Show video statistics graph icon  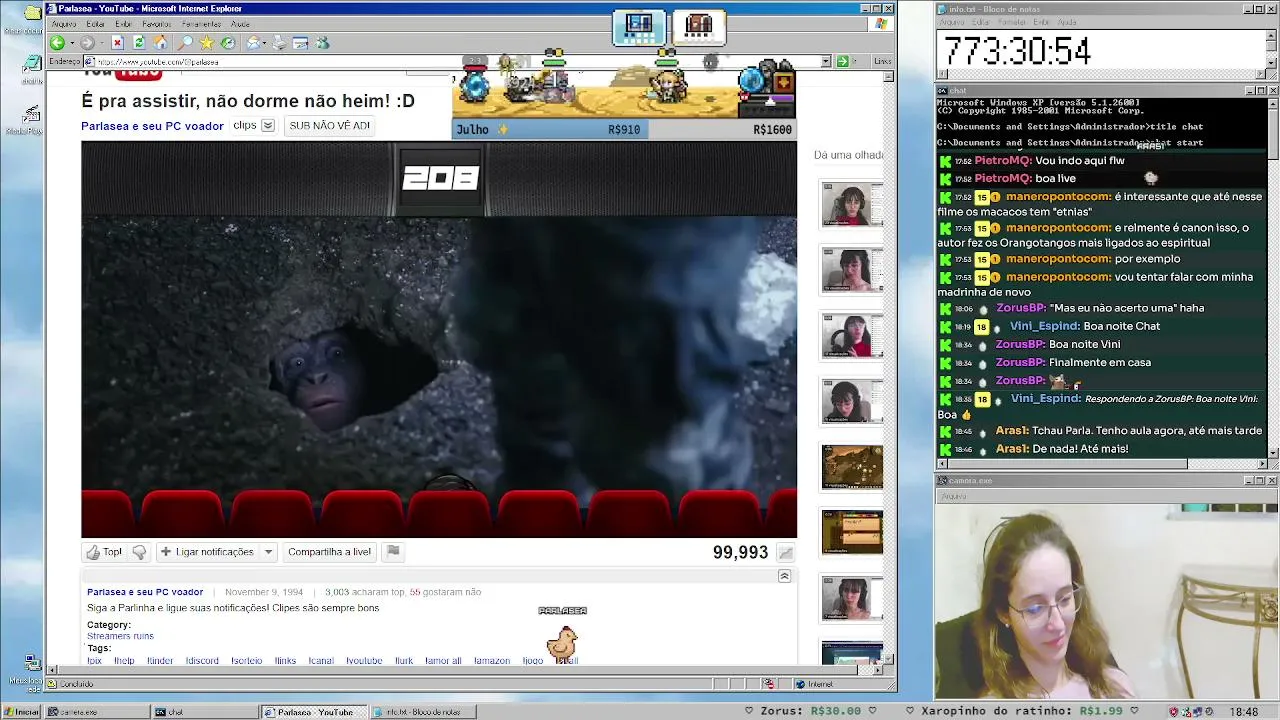pos(786,553)
